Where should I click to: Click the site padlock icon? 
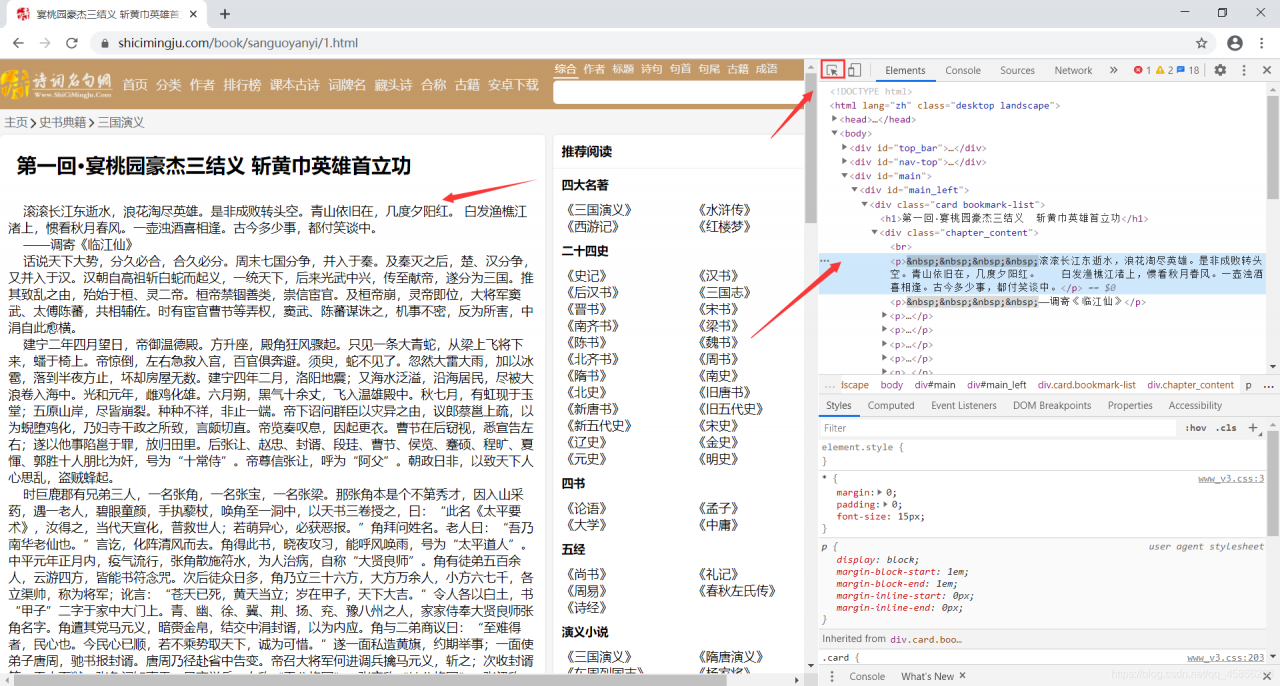pos(105,43)
